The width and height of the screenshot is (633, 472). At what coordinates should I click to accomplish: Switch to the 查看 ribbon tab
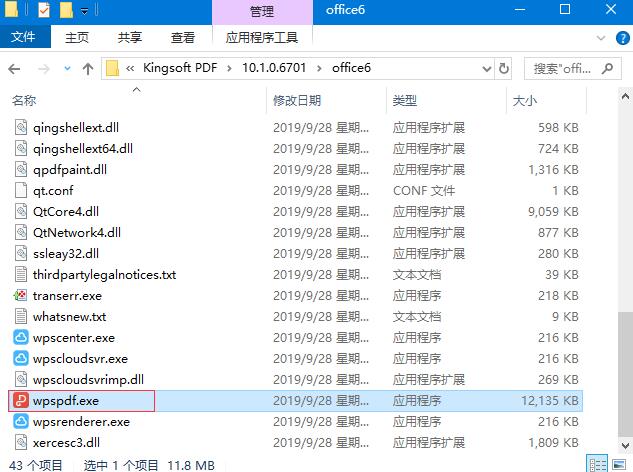pos(182,38)
